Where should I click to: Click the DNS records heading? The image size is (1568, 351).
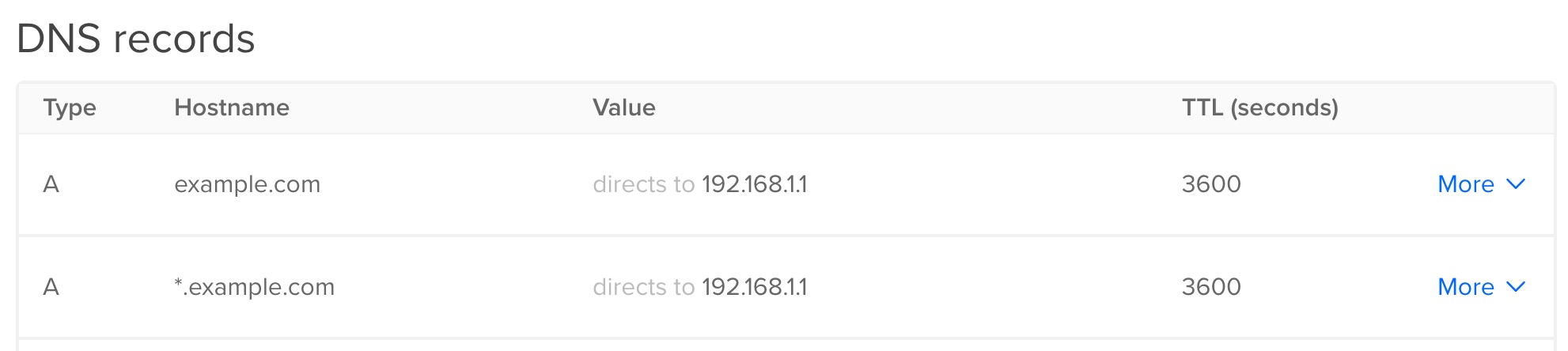pos(135,39)
